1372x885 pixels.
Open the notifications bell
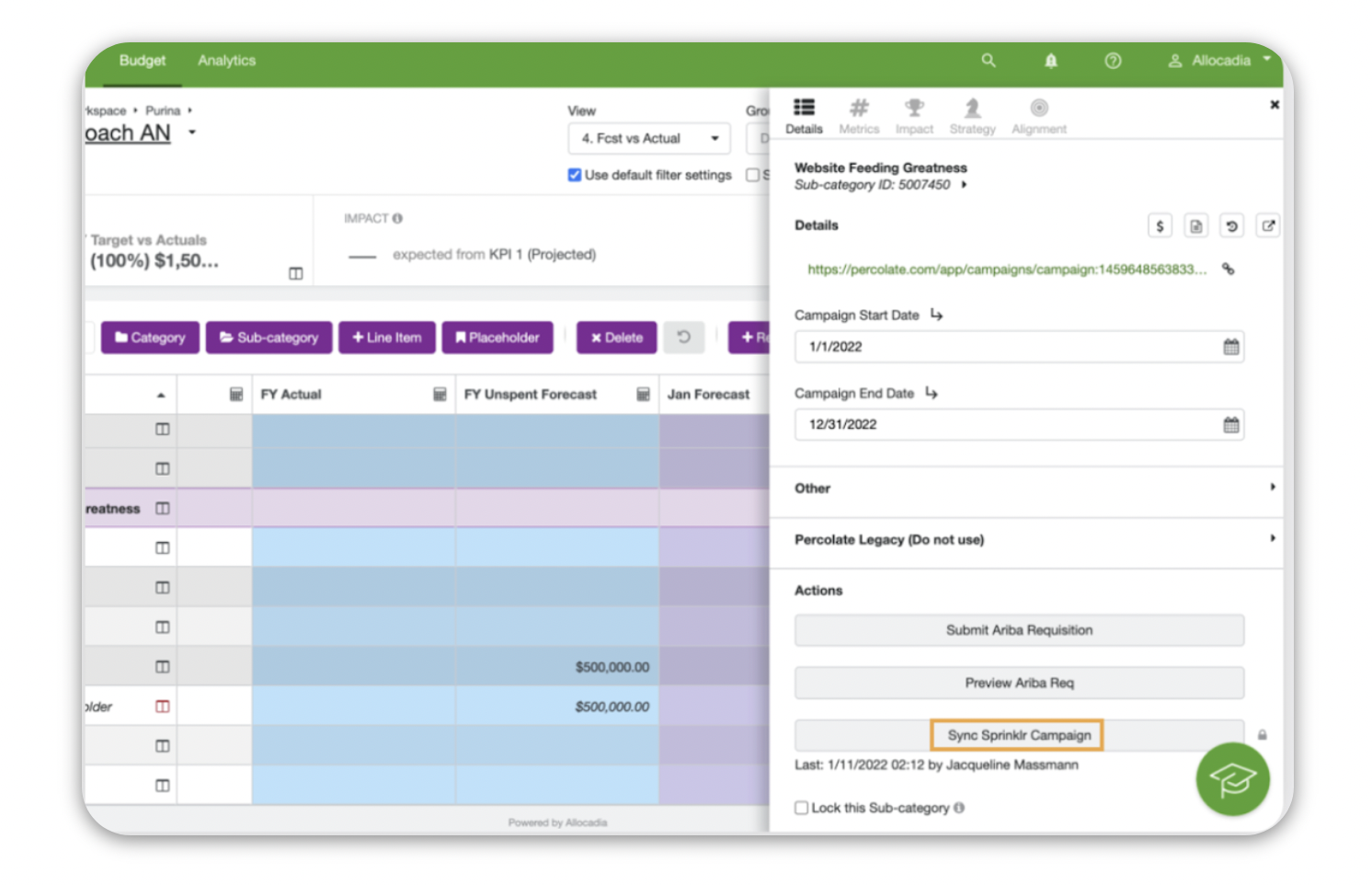pos(1050,61)
